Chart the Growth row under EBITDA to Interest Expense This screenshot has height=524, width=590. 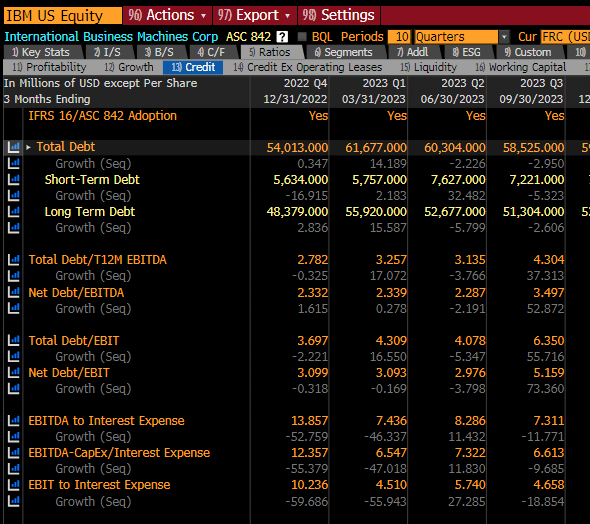tap(14, 437)
